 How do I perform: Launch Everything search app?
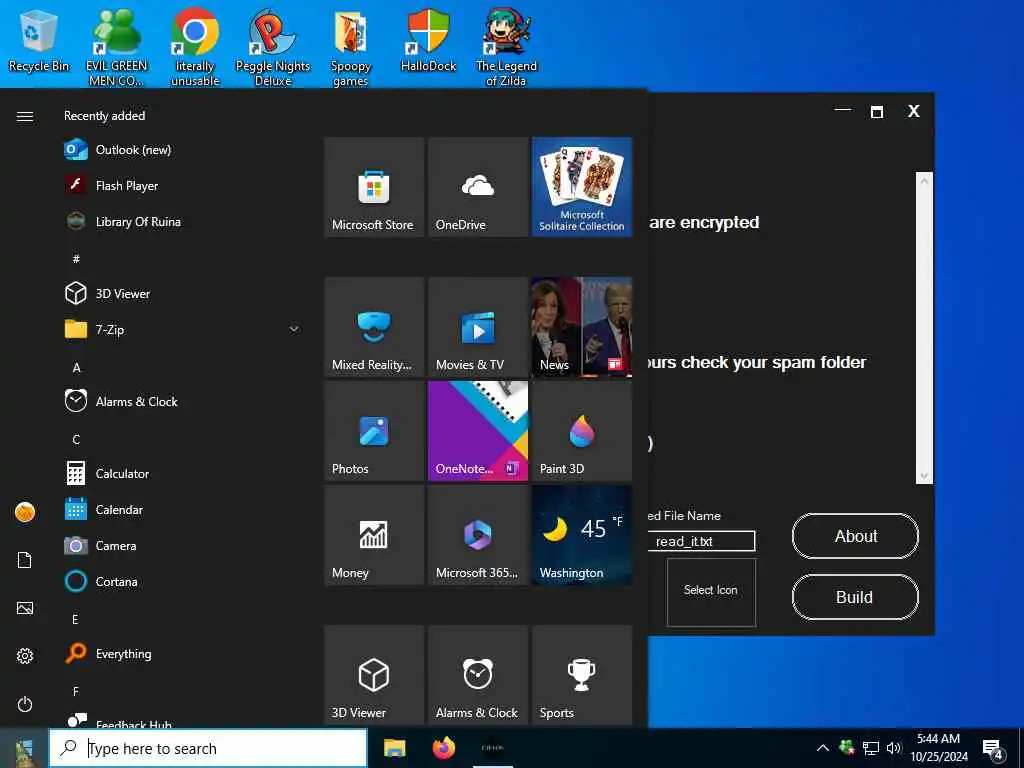183,653
